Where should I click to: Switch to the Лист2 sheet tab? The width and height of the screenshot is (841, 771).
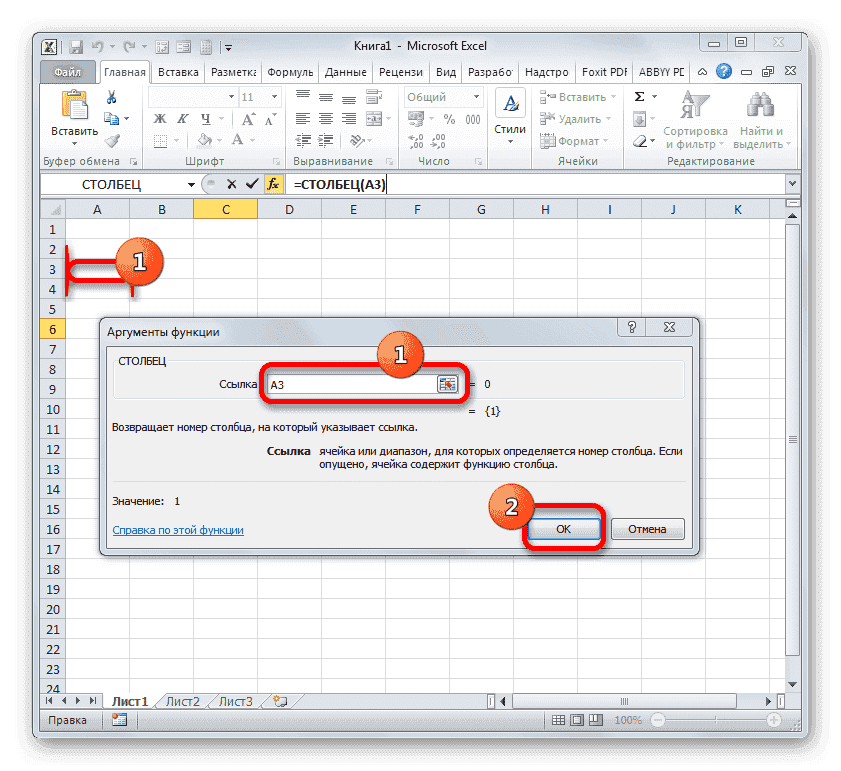click(182, 701)
